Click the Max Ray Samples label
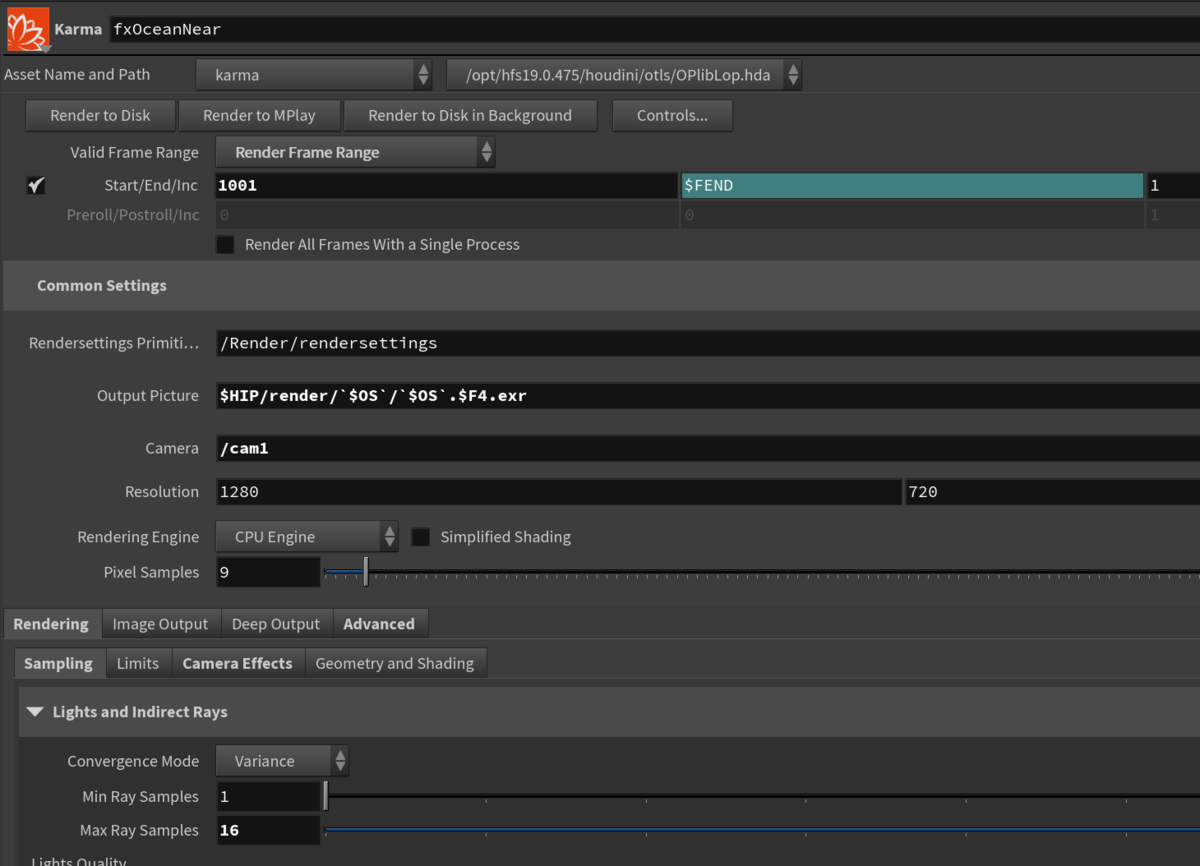 coord(139,830)
